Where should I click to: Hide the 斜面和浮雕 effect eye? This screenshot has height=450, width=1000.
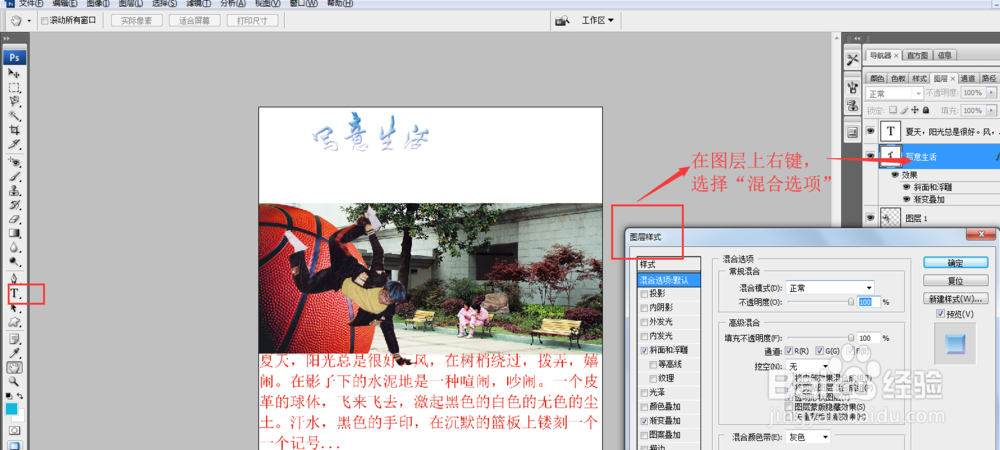pos(906,187)
